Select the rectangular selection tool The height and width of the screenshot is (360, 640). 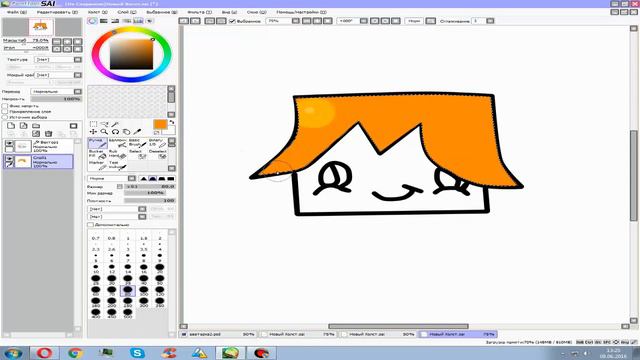pos(93,124)
